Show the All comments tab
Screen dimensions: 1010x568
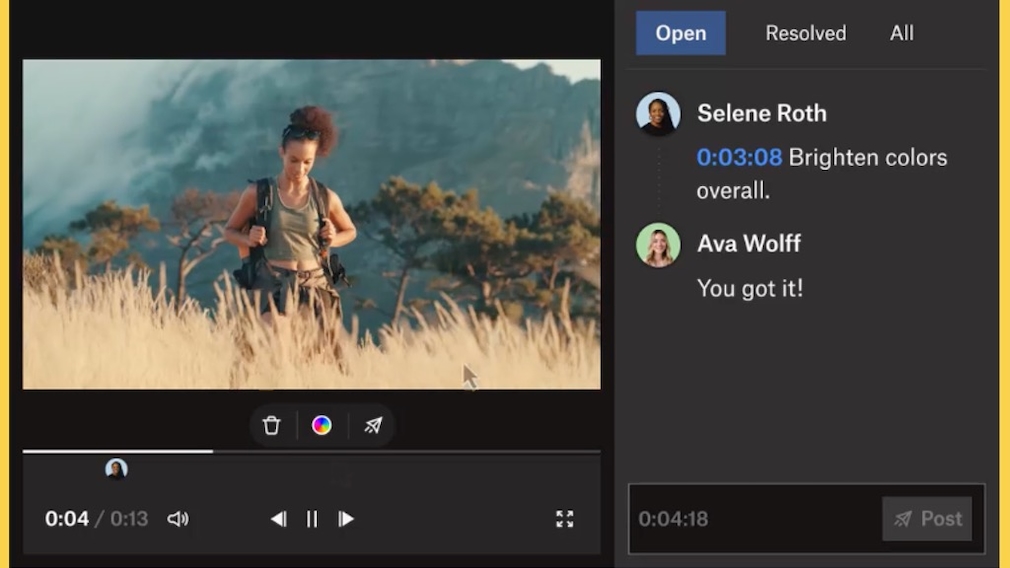point(901,33)
